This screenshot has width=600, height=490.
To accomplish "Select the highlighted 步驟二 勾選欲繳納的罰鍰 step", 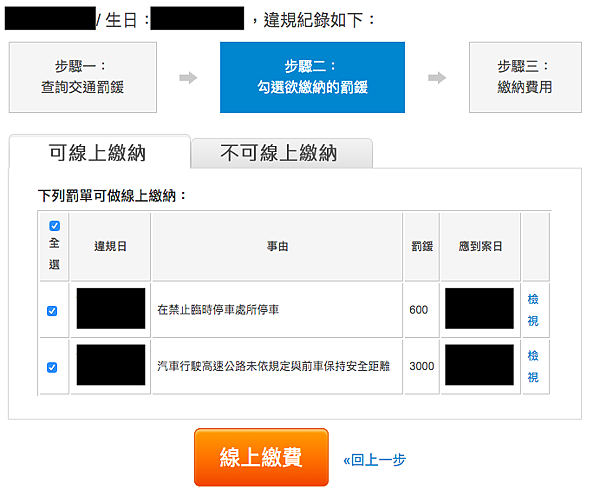I will point(312,78).
